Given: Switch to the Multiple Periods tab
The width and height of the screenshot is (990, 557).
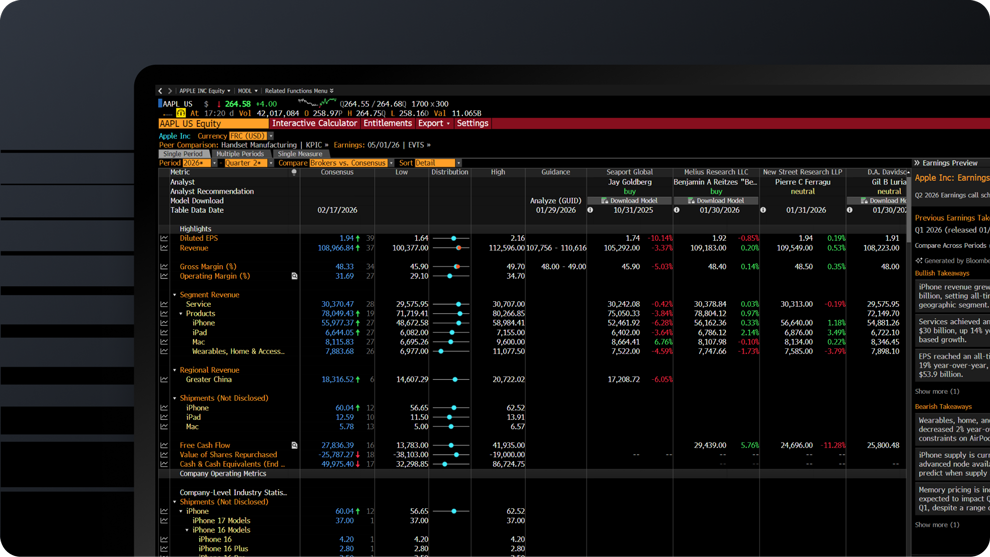Looking at the screenshot, I should tap(240, 154).
